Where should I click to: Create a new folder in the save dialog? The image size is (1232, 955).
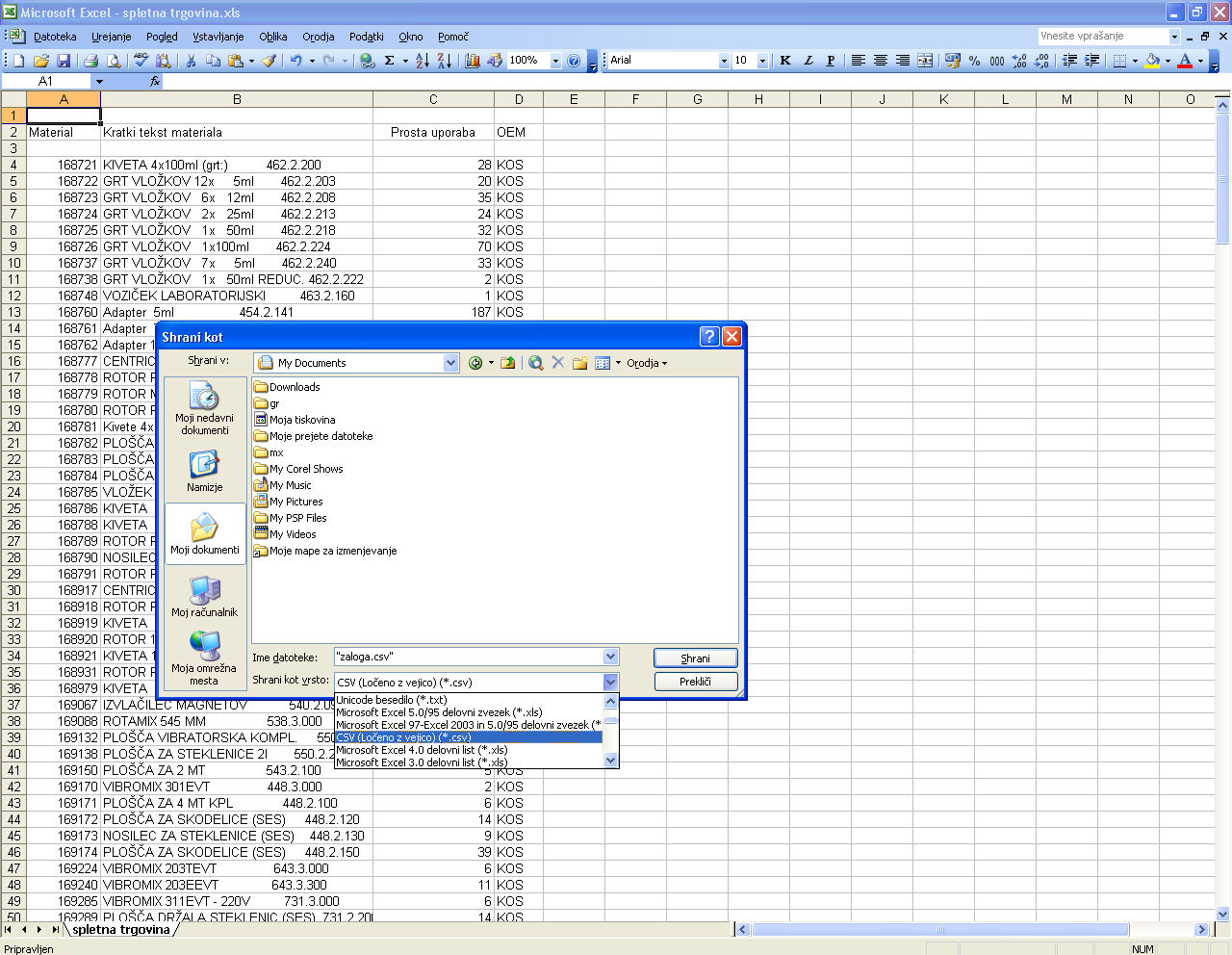[x=580, y=363]
